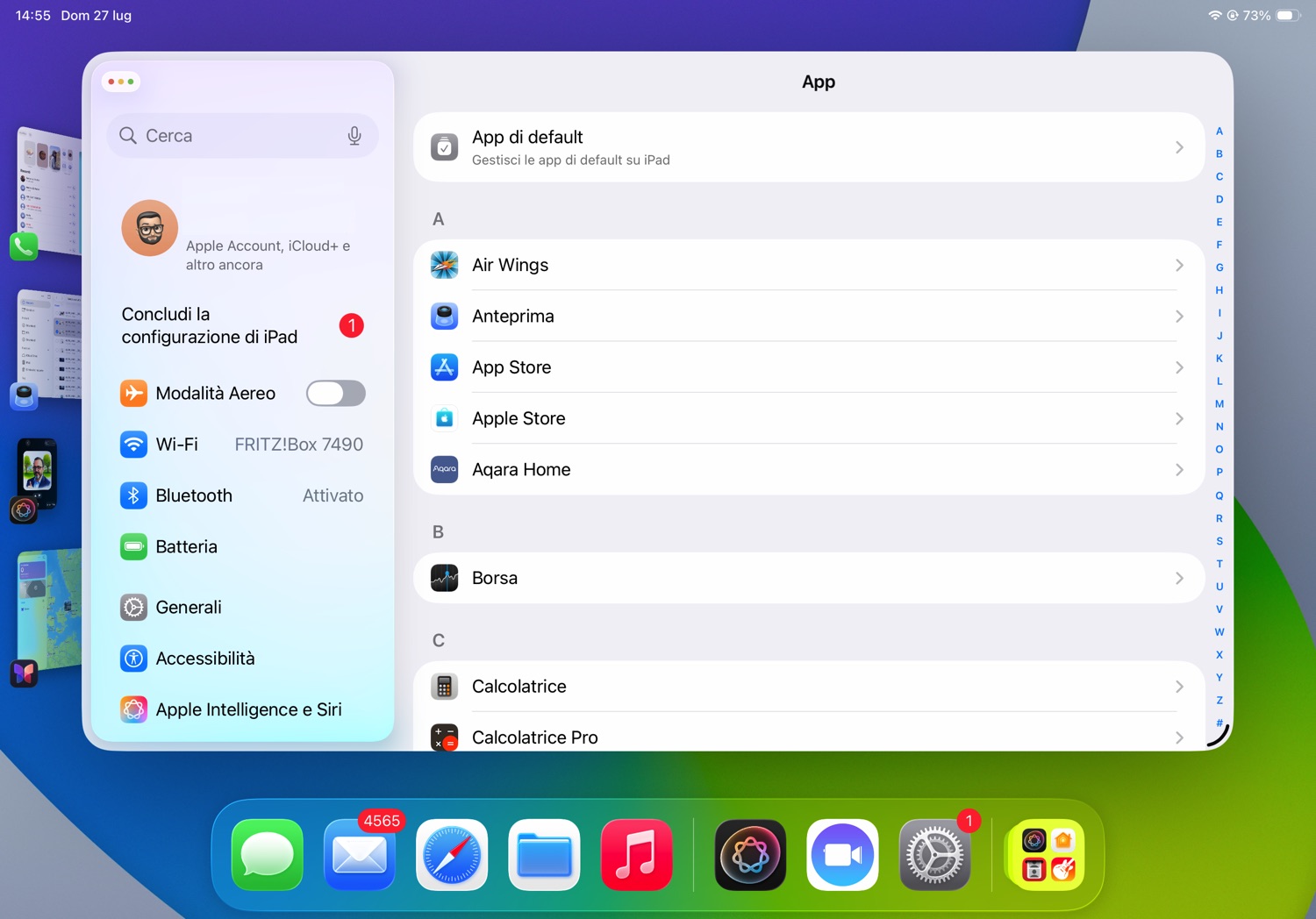The width and height of the screenshot is (1316, 919).
Task: Open Borsa row chevron
Action: click(x=1179, y=578)
